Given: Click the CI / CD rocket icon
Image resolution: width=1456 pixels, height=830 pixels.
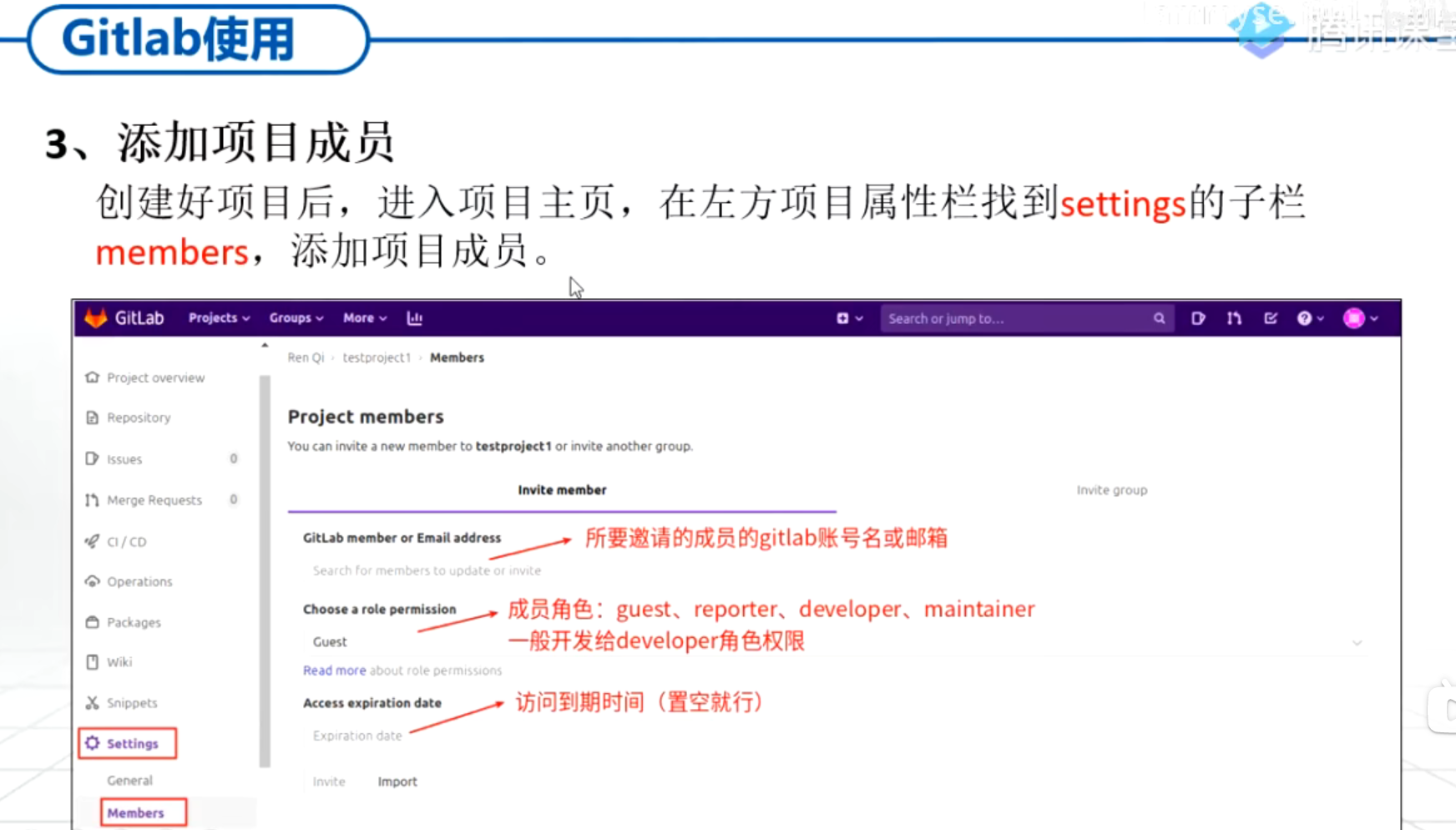Looking at the screenshot, I should coord(92,541).
